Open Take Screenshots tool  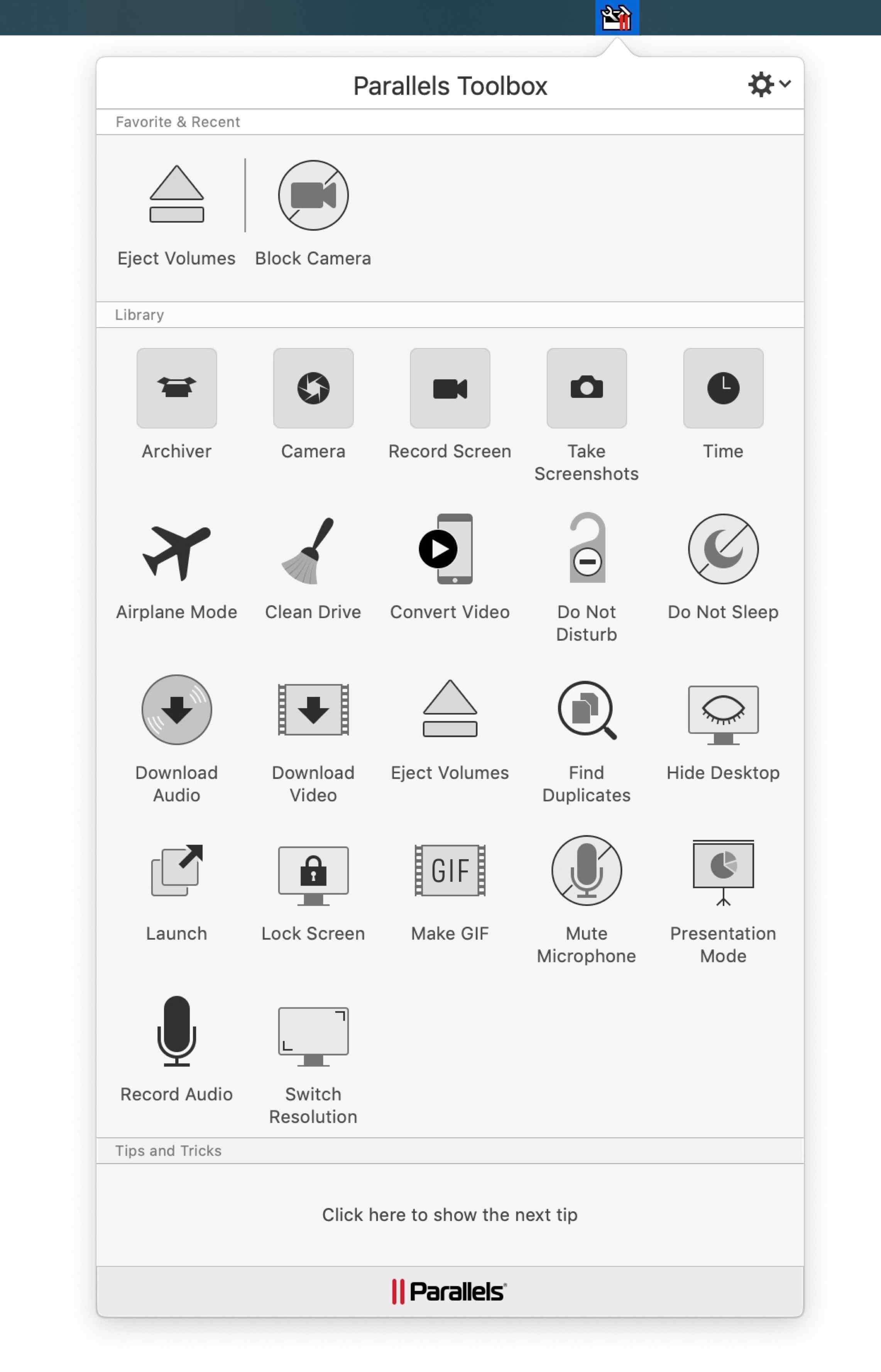coord(587,388)
